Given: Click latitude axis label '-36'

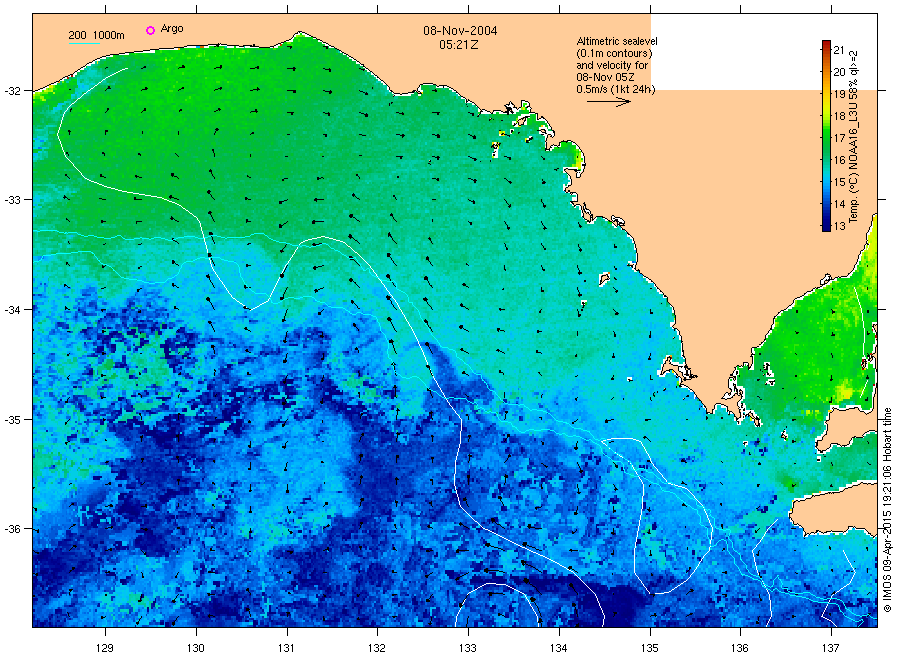Looking at the screenshot, I should (x=12, y=529).
